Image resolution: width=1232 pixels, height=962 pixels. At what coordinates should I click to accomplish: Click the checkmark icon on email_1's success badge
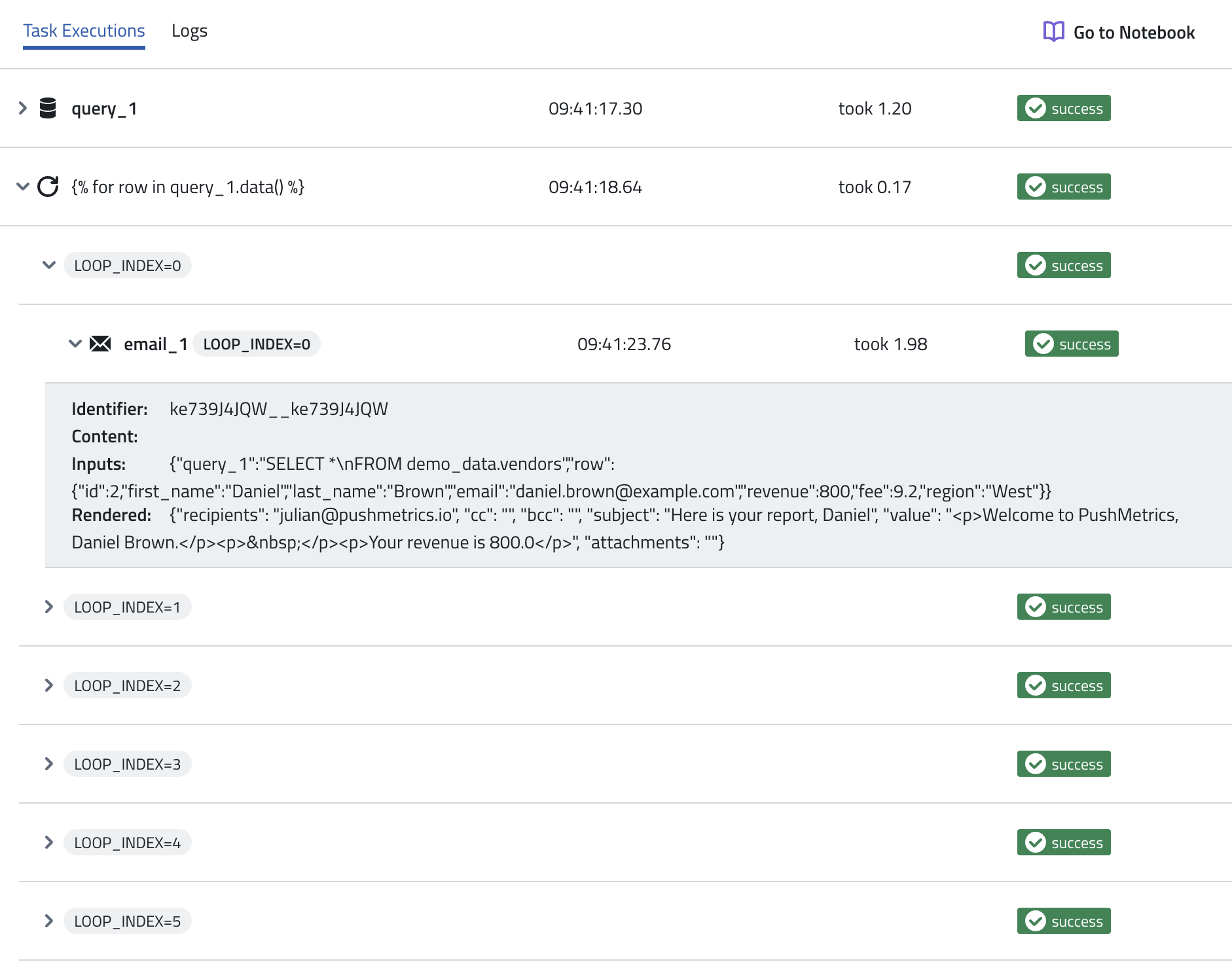[x=1043, y=344]
